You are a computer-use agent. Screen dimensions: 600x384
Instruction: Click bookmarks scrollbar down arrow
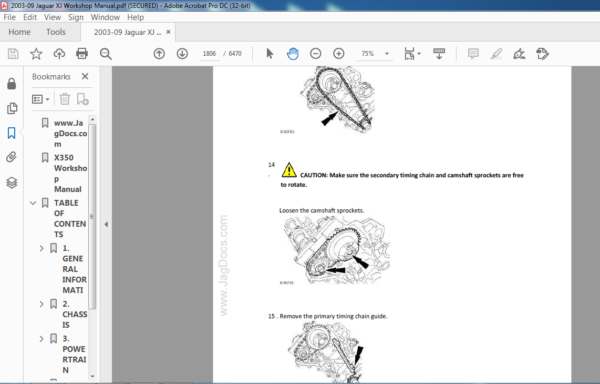92,376
